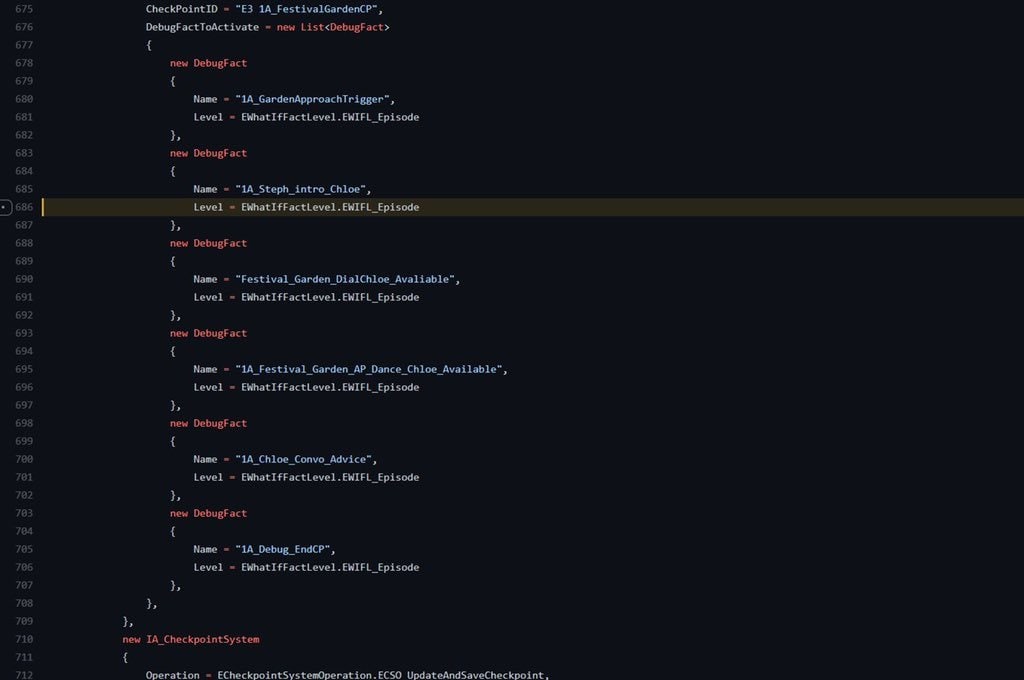Select highlighted line number 686

pos(24,207)
